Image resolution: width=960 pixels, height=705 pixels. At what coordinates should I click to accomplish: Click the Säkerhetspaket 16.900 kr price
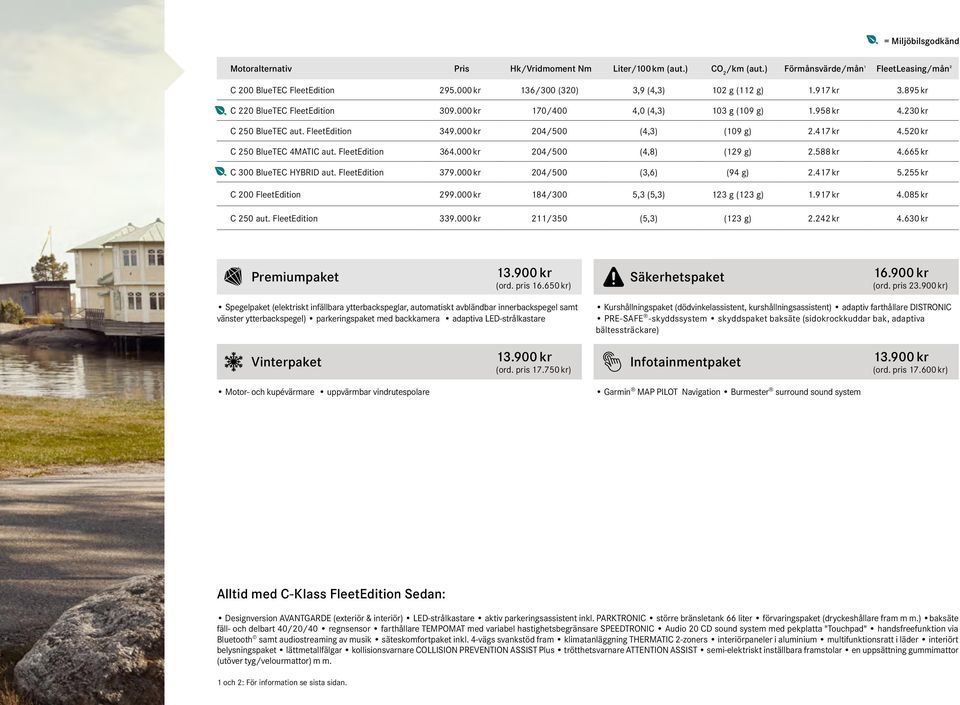(901, 272)
